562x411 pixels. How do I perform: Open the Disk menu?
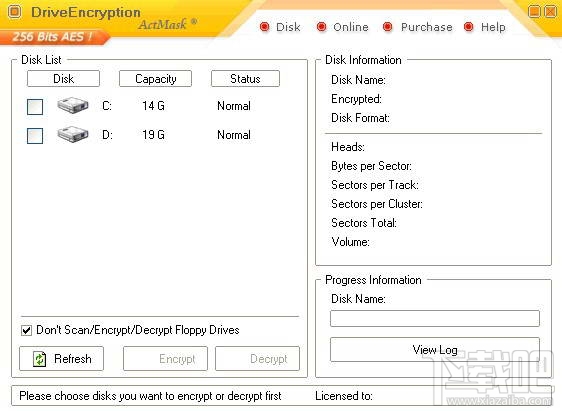(288, 27)
